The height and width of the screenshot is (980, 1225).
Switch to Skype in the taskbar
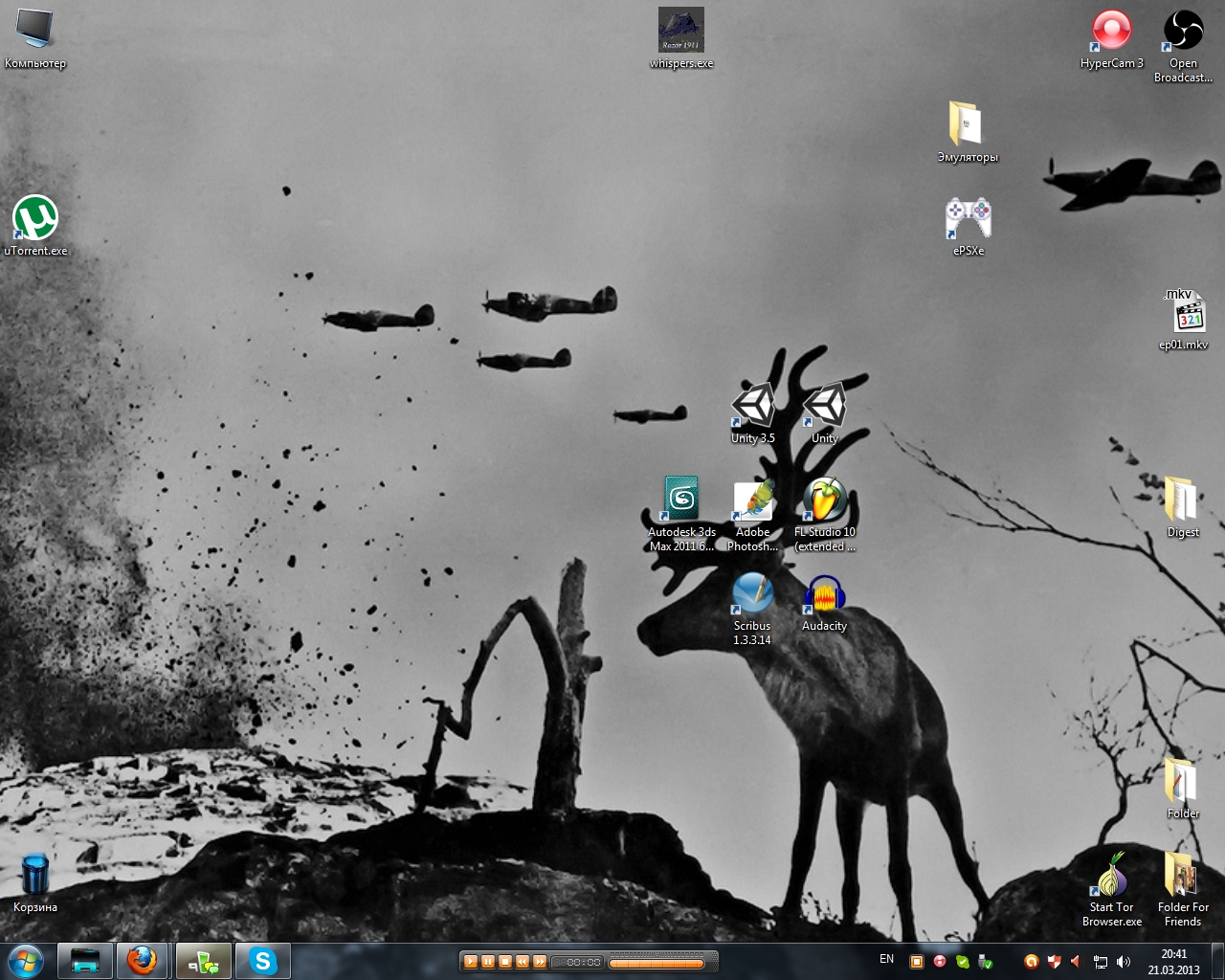point(262,961)
